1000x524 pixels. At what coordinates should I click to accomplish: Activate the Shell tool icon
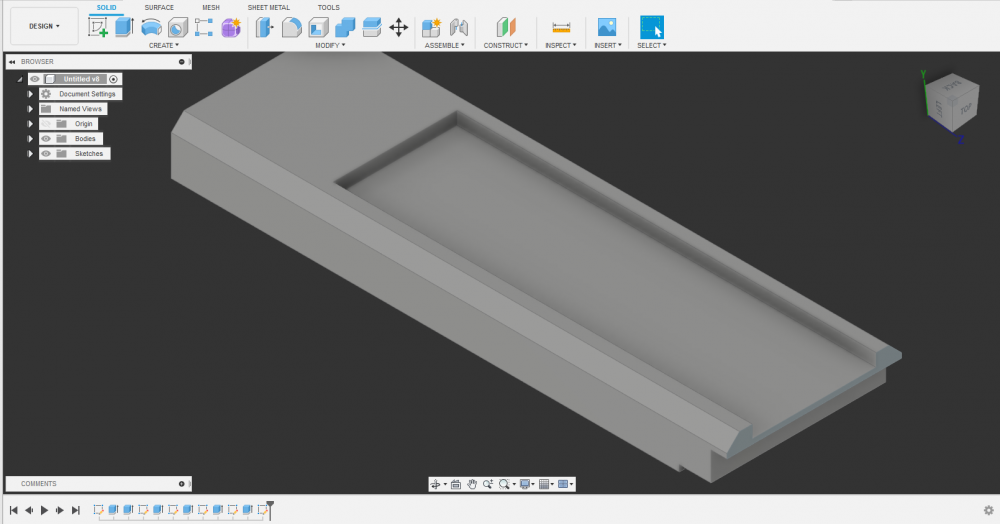coord(318,27)
